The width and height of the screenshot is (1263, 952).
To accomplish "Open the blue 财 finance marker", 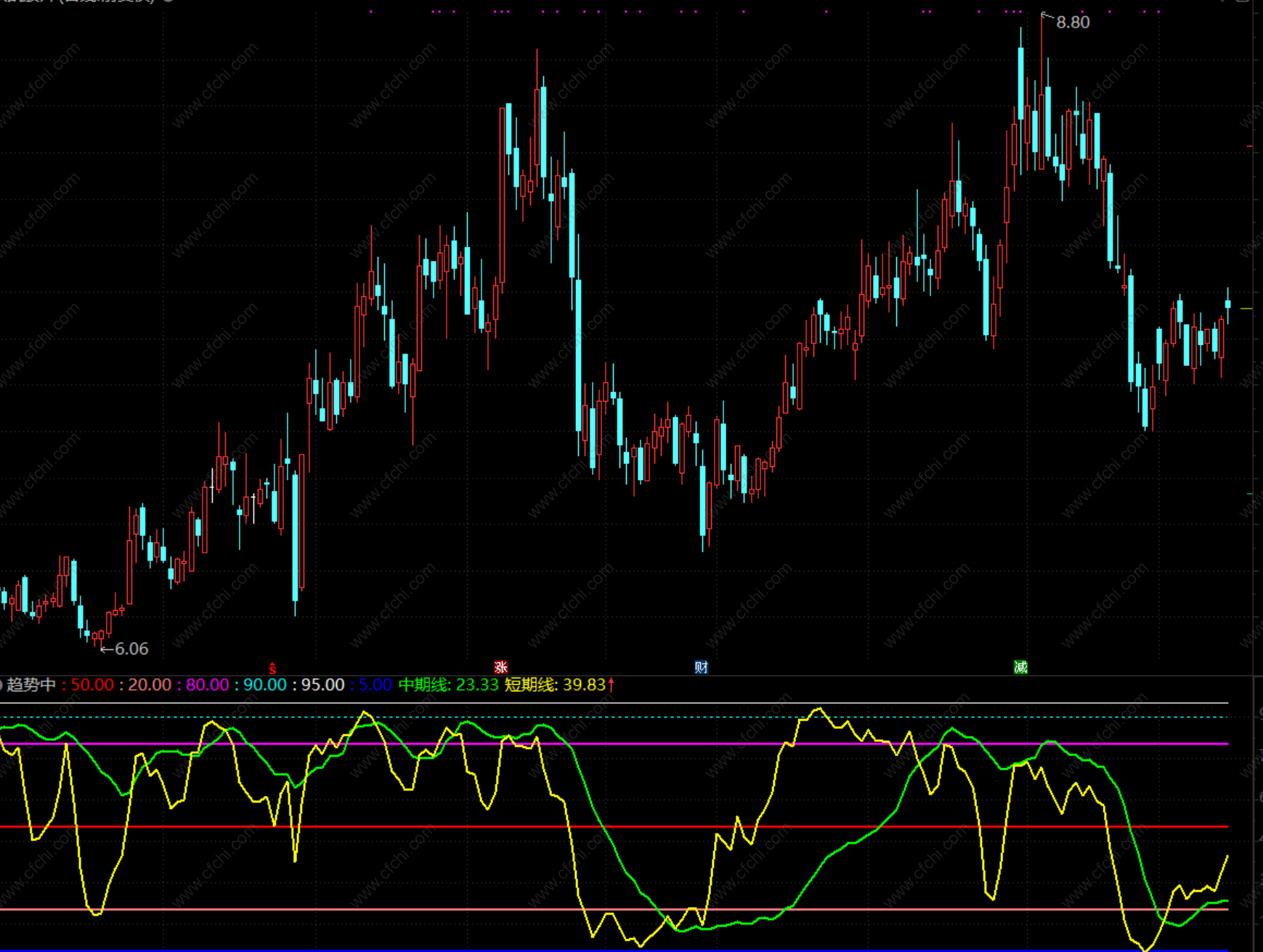I will pyautogui.click(x=701, y=667).
